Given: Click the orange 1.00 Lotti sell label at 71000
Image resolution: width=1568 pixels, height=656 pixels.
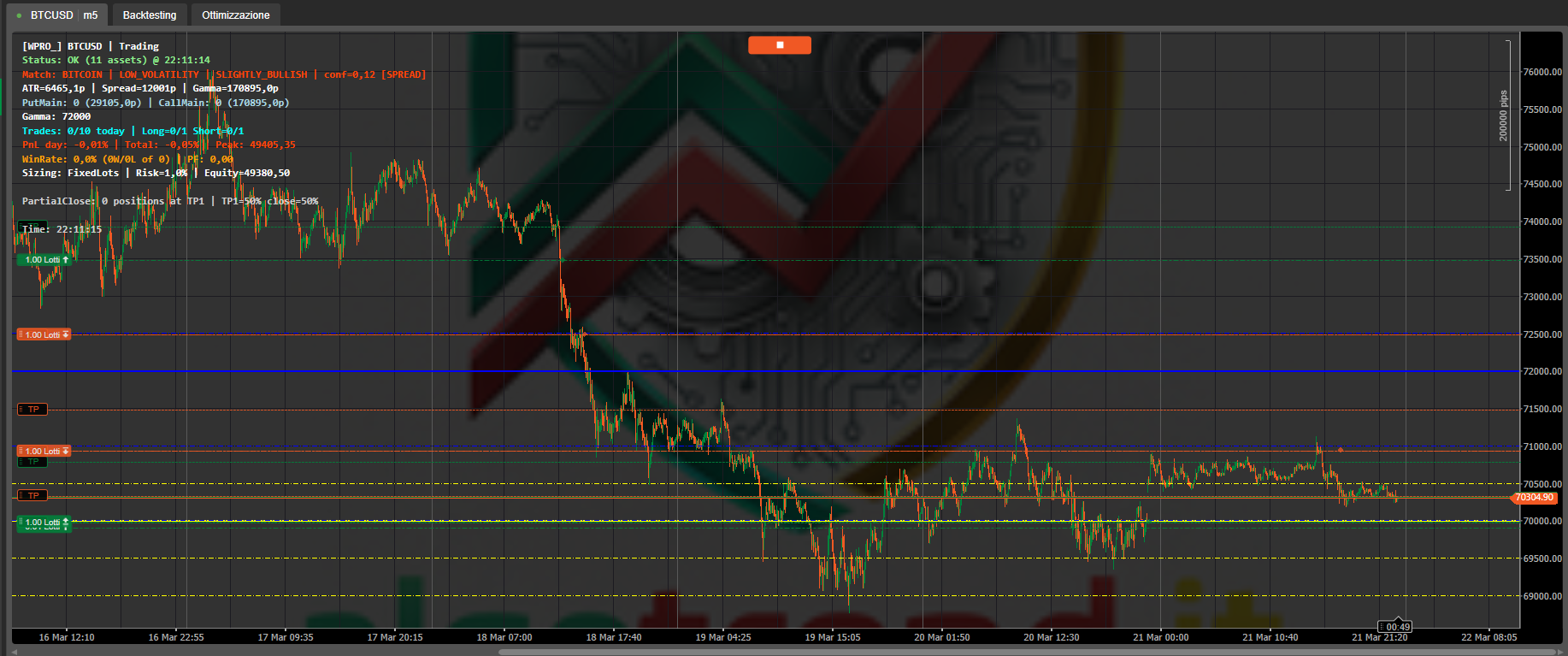Looking at the screenshot, I should click(x=44, y=451).
